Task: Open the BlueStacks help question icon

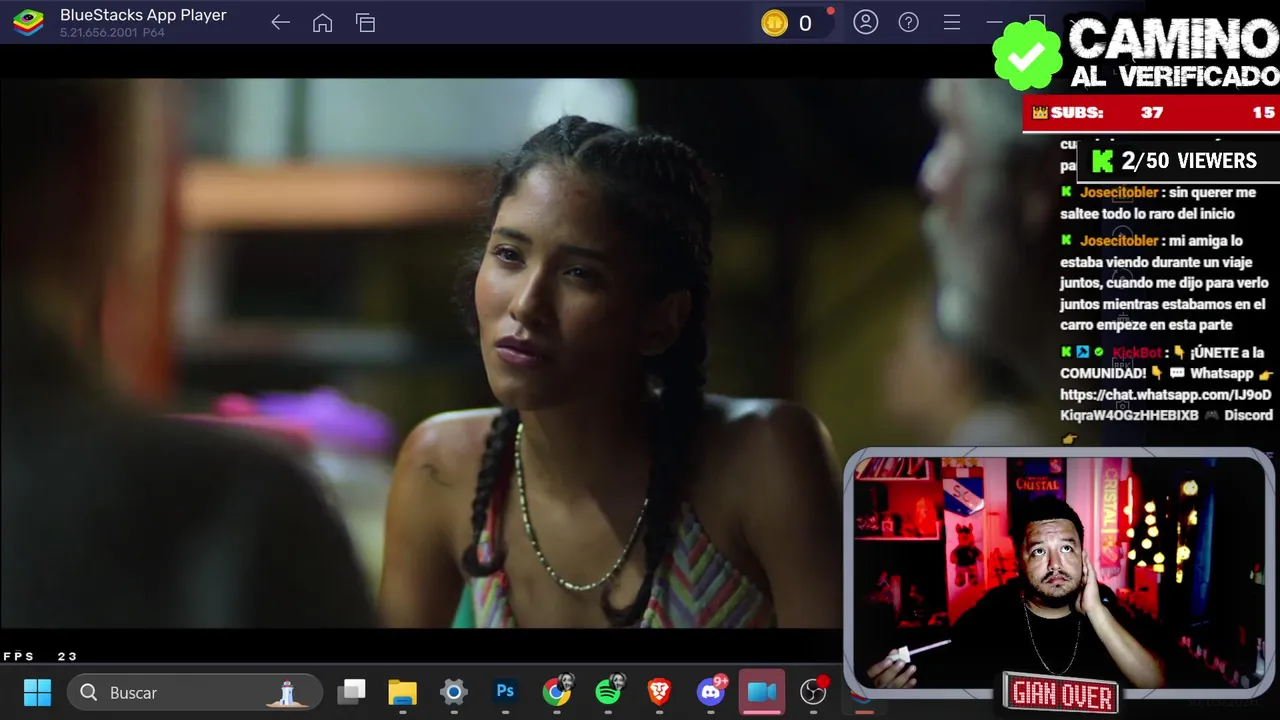Action: (909, 22)
